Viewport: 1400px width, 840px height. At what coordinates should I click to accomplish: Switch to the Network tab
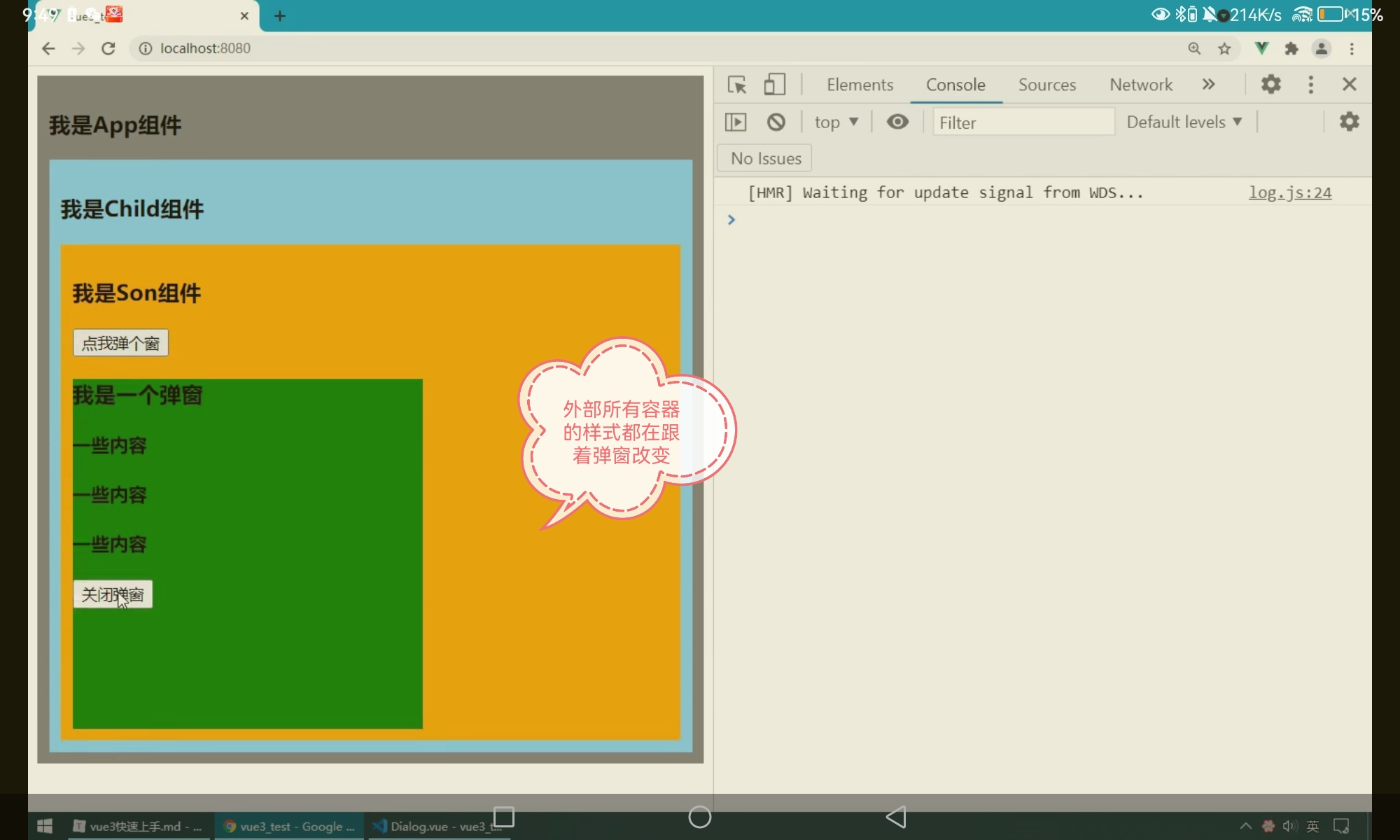click(x=1140, y=85)
